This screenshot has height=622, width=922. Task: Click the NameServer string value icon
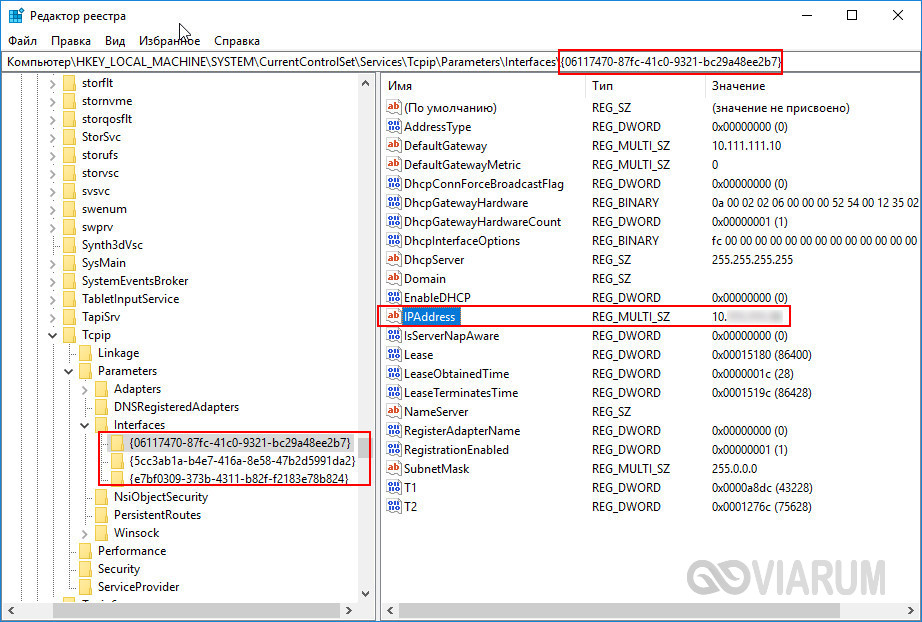pos(393,412)
